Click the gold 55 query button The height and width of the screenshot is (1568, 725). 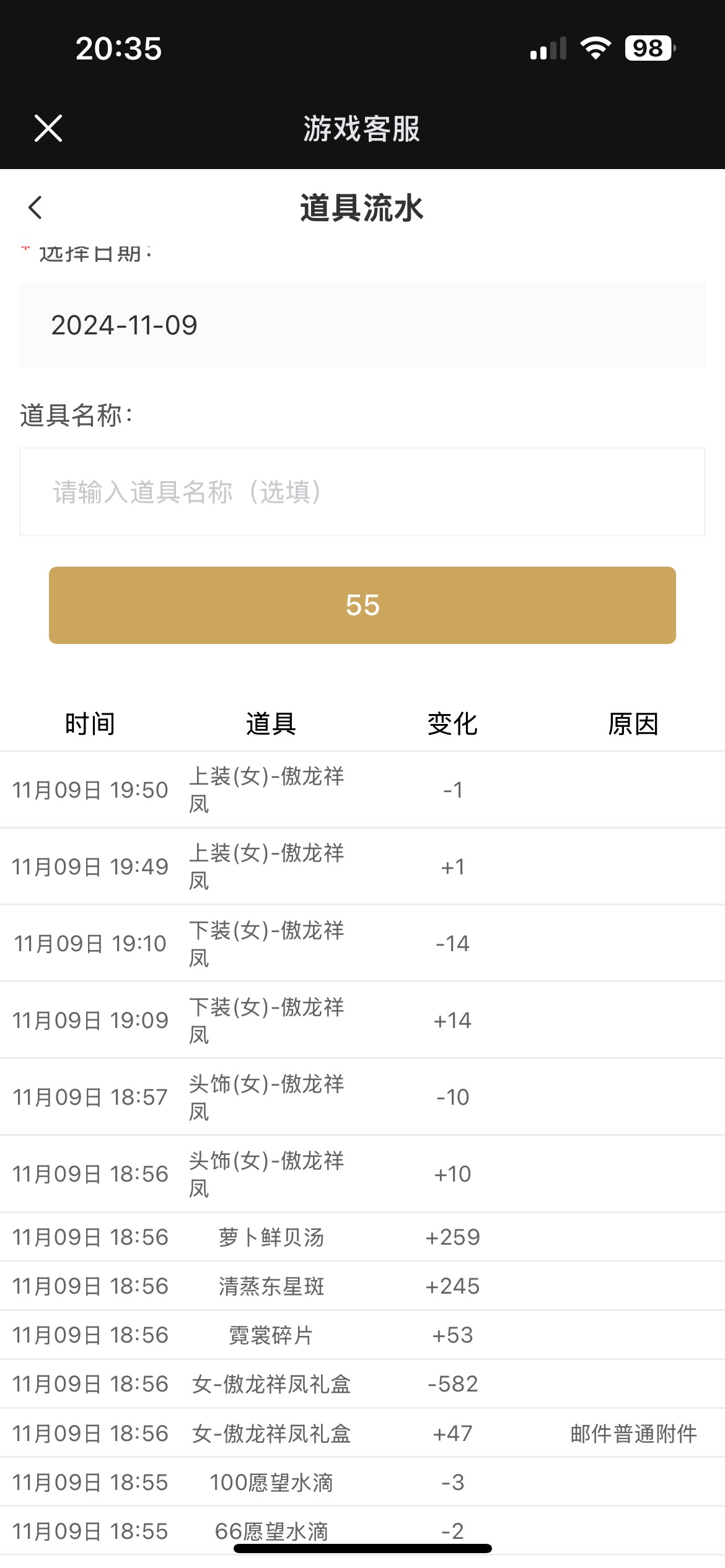point(362,605)
